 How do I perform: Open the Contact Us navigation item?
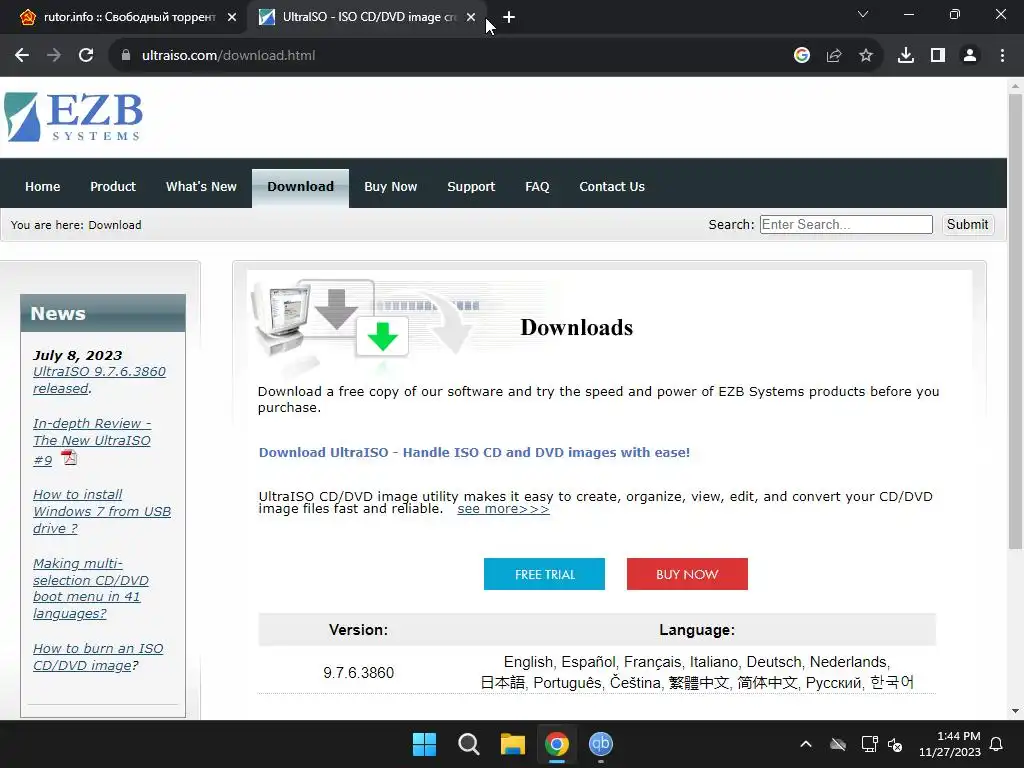coord(612,187)
